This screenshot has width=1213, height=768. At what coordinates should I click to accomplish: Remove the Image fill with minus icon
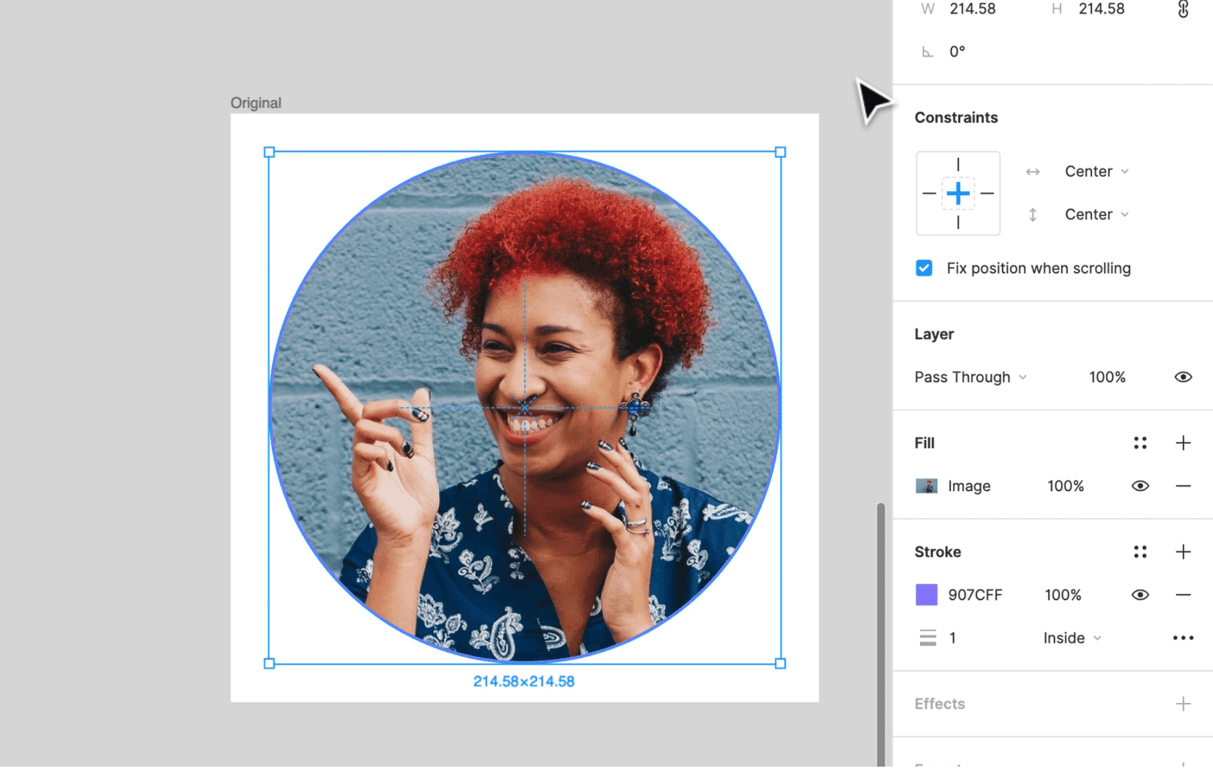1183,486
